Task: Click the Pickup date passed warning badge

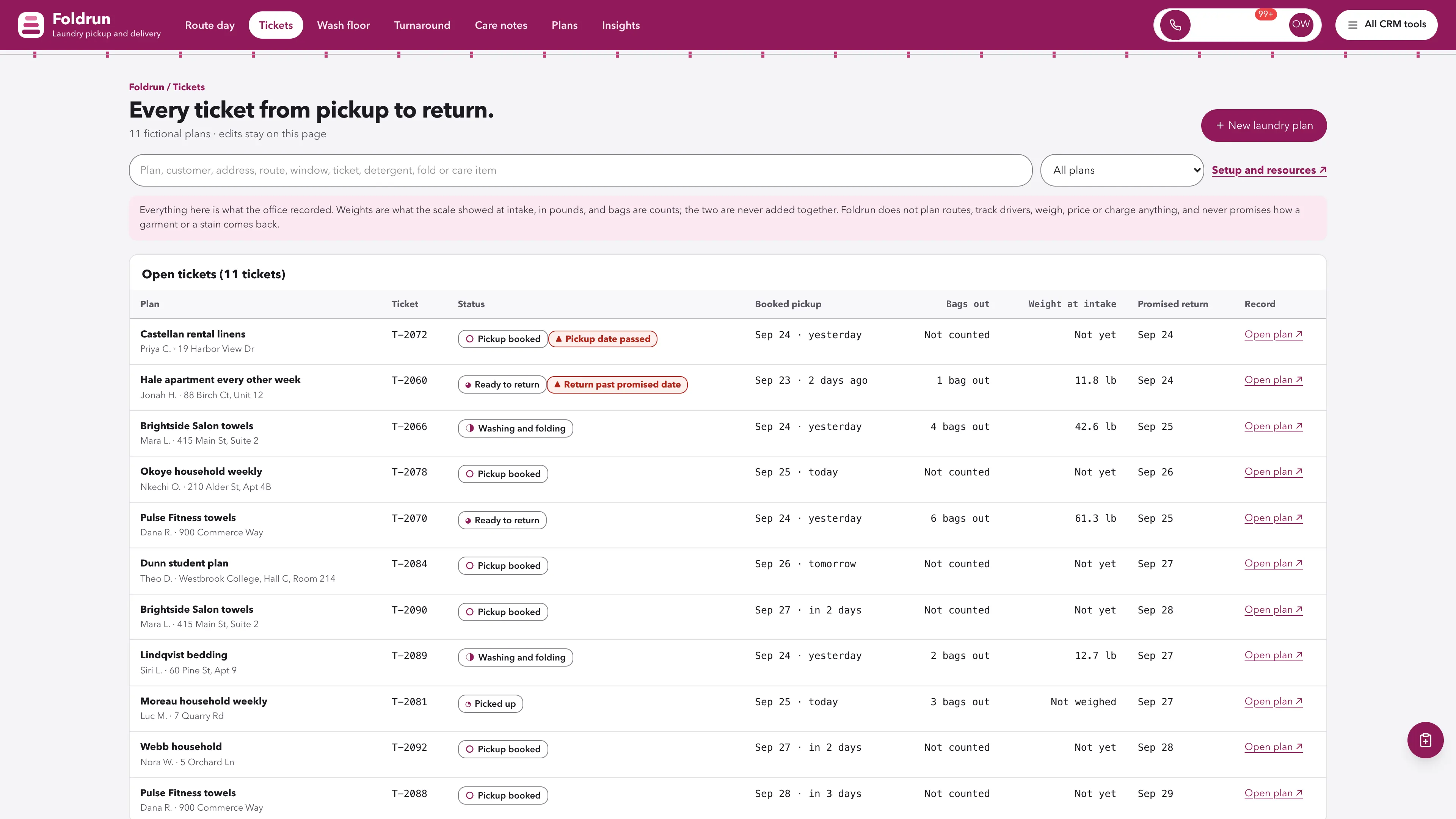Action: click(x=602, y=339)
